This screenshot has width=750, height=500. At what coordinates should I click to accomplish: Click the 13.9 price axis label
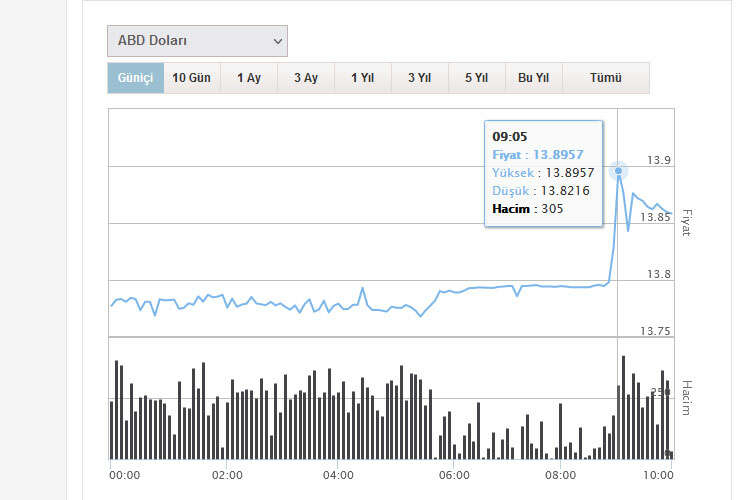coord(658,161)
